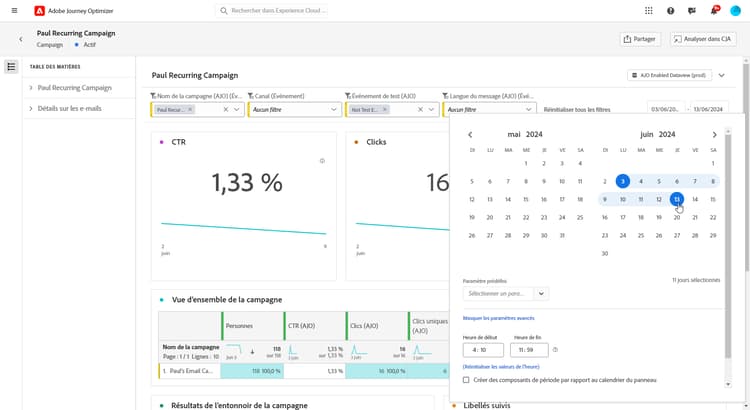Select May 1 in calendar
Viewport: 750px width, 410px height.
coord(526,164)
